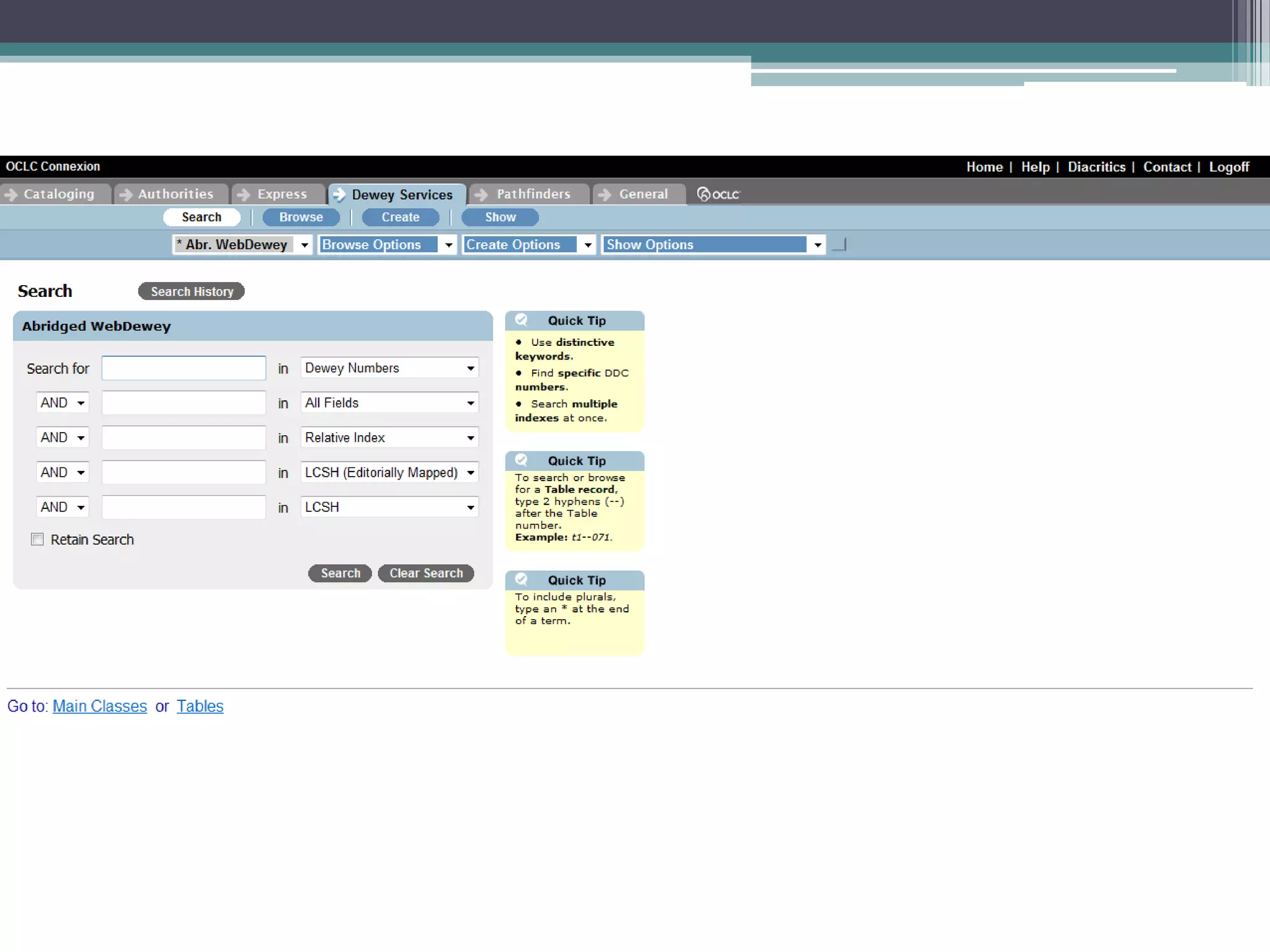Click the Dewey Services tab arrow icon

pos(339,195)
